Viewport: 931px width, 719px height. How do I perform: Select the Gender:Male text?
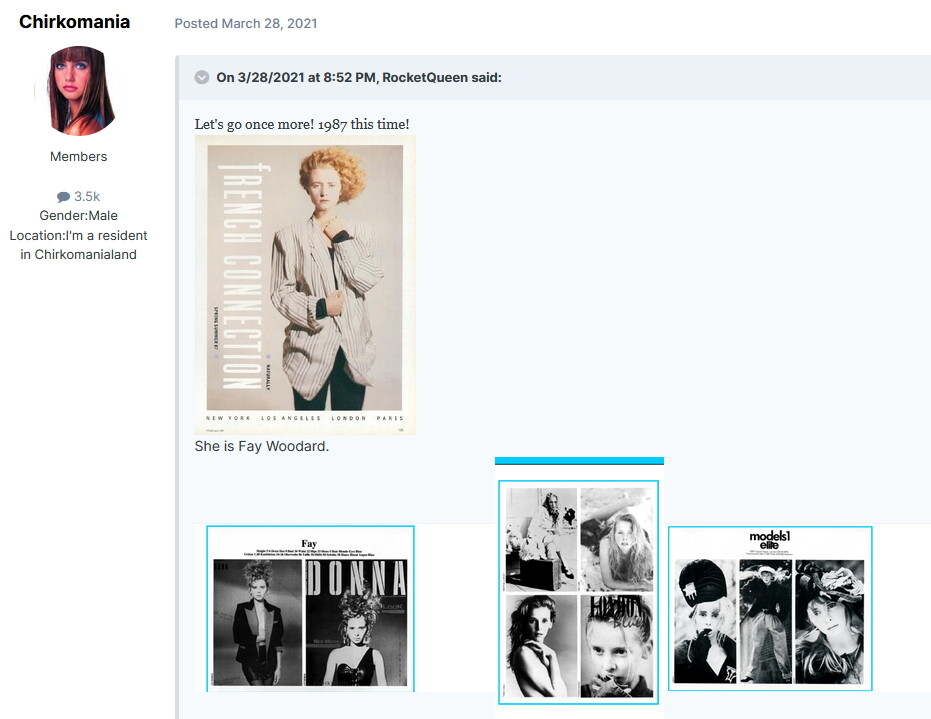78,216
